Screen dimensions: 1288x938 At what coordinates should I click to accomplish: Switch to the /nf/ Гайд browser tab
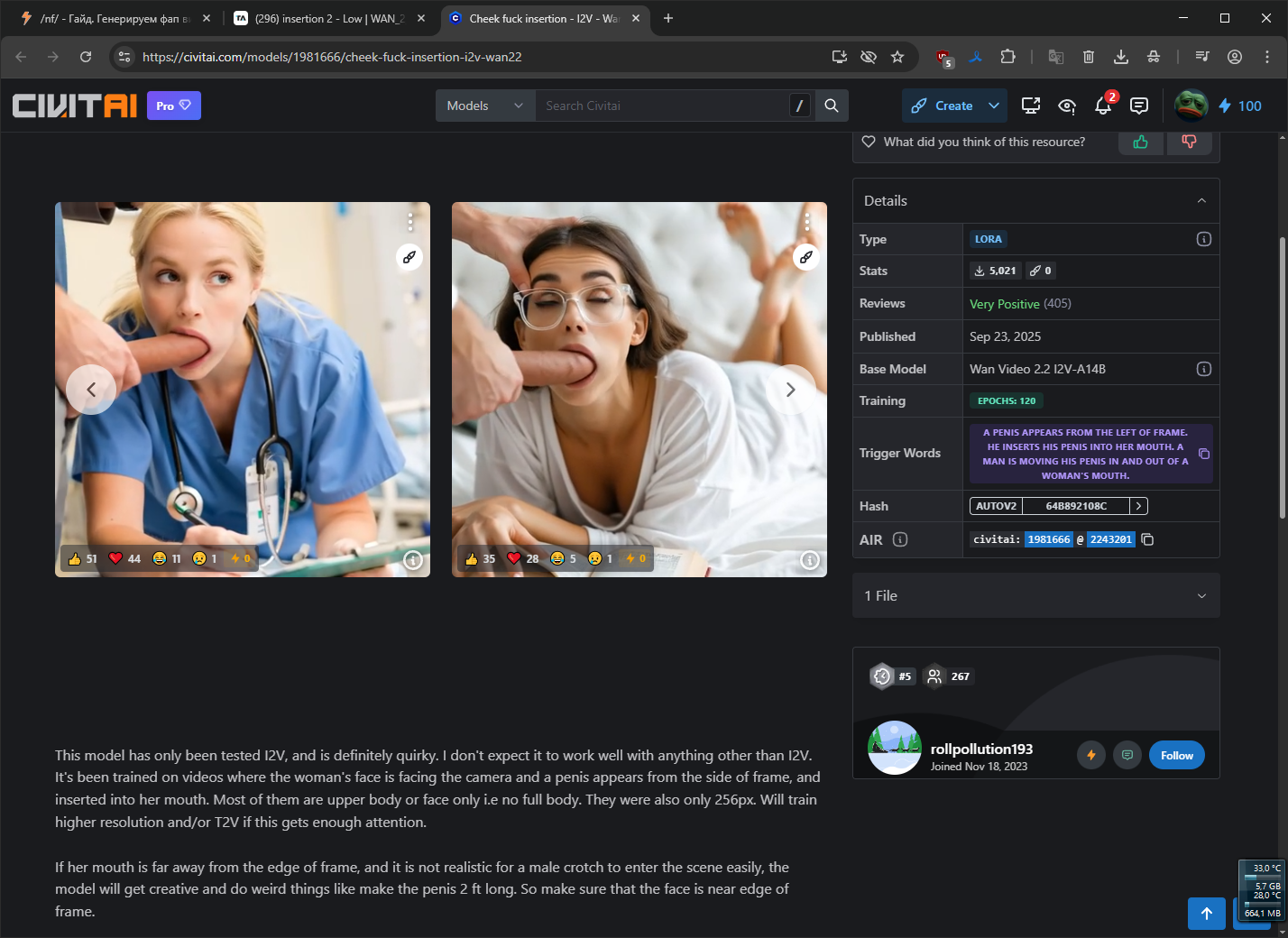pyautogui.click(x=115, y=18)
